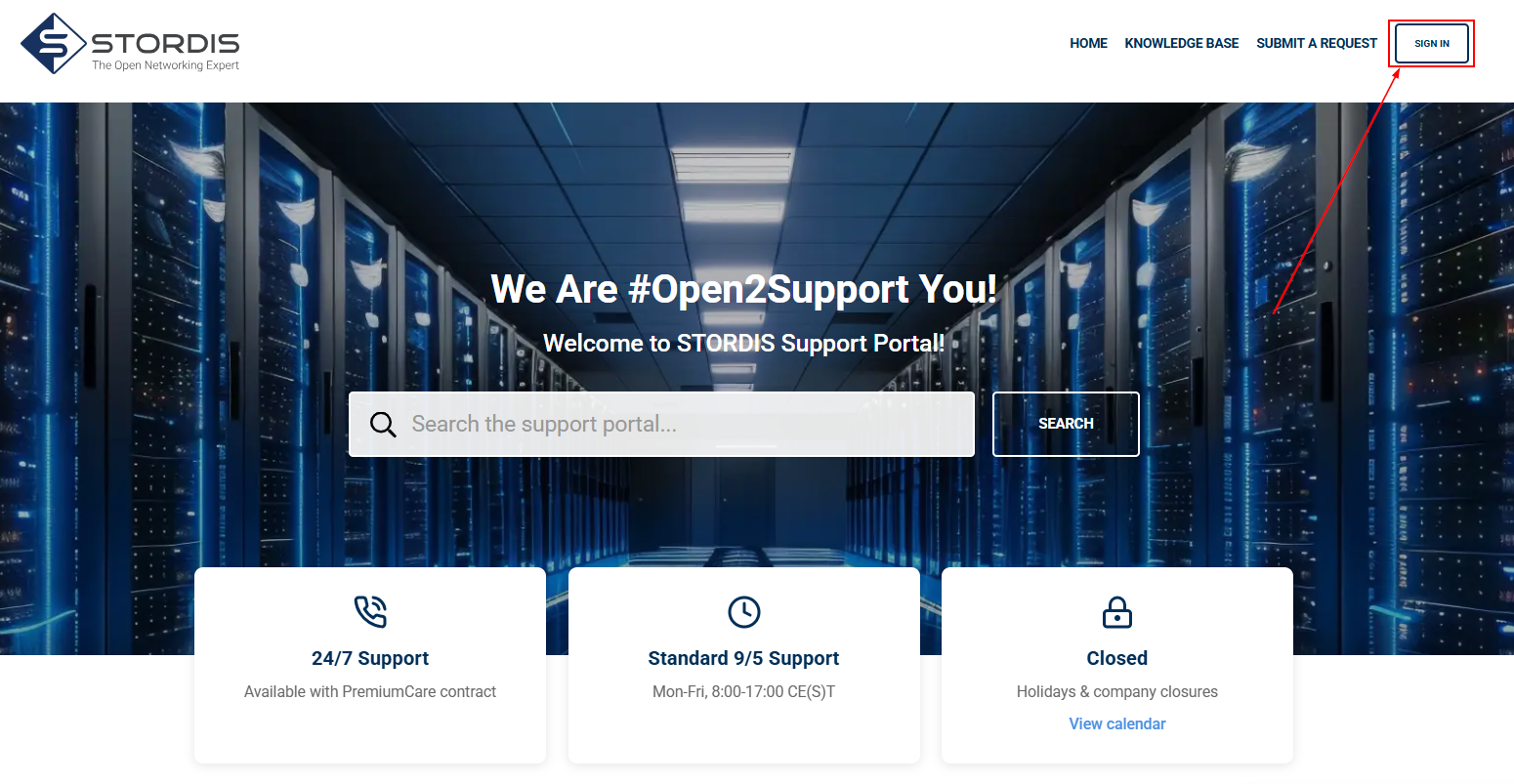
Task: Click the STORDIS wordmark text in header
Action: 165,44
